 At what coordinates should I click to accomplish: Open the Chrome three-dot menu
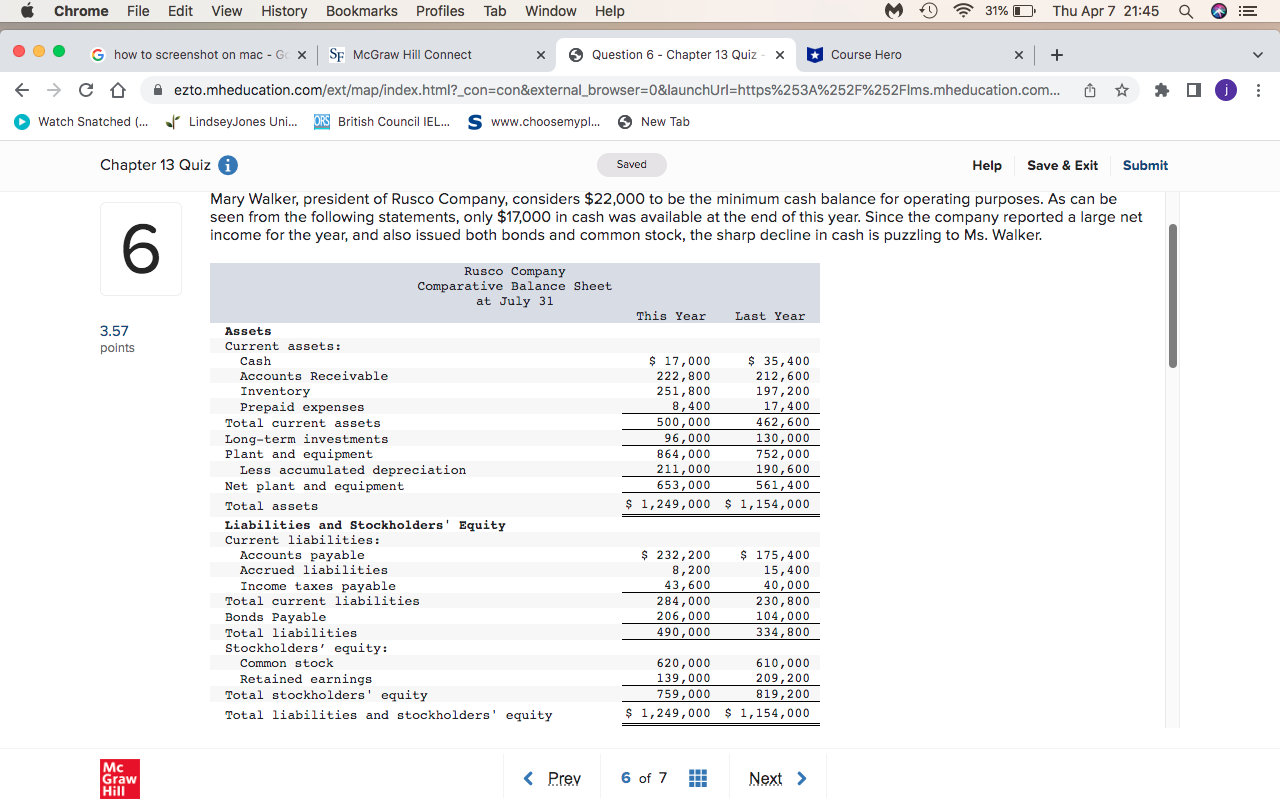point(1258,89)
